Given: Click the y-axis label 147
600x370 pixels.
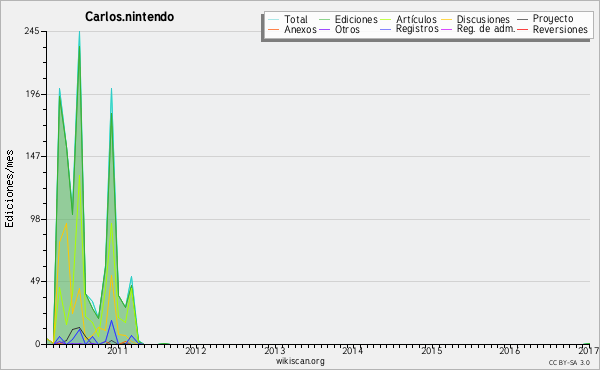Looking at the screenshot, I should 32,156.
